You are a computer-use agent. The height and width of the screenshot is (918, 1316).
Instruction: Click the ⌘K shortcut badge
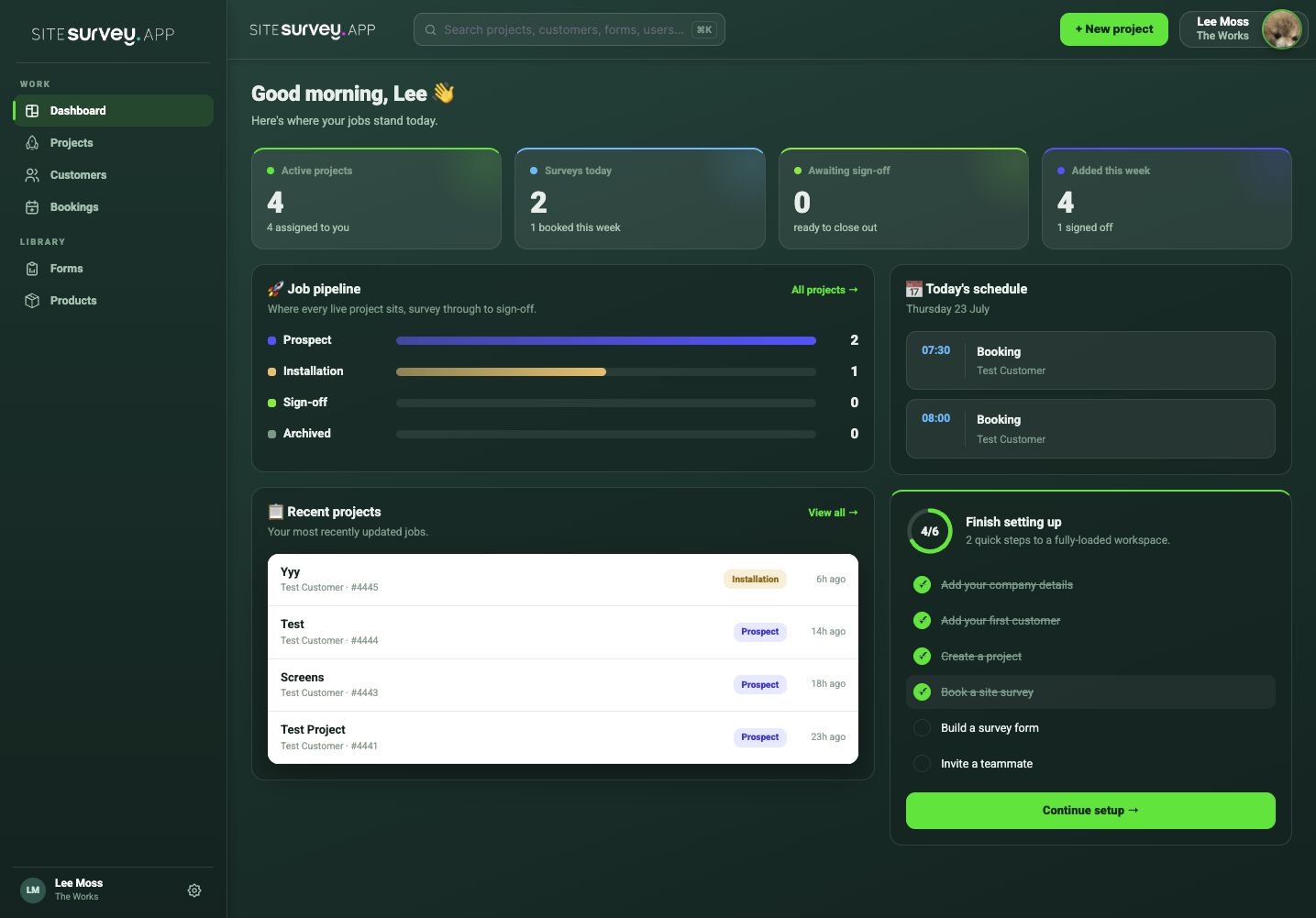704,30
